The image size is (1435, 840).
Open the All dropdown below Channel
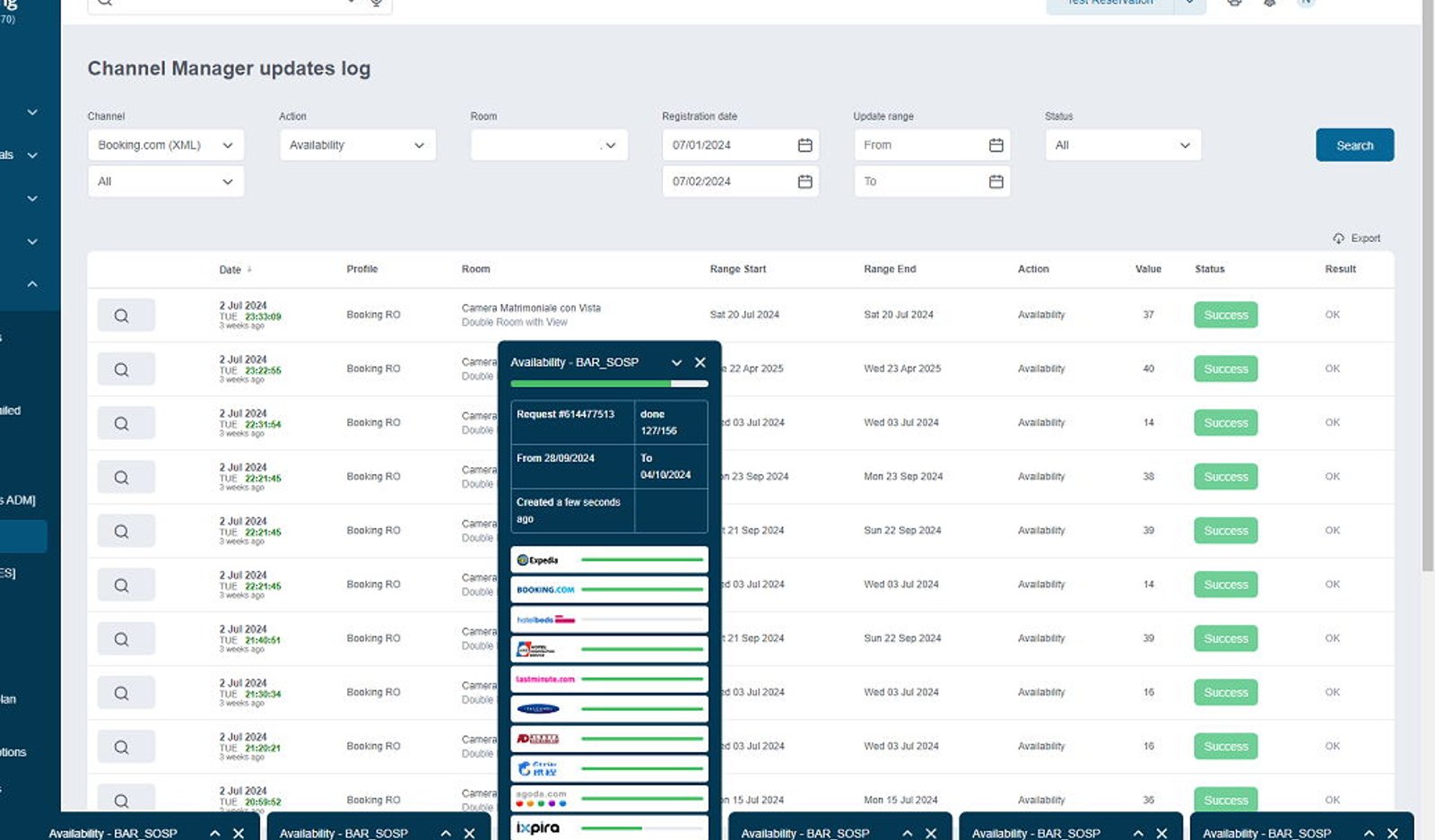pos(166,181)
